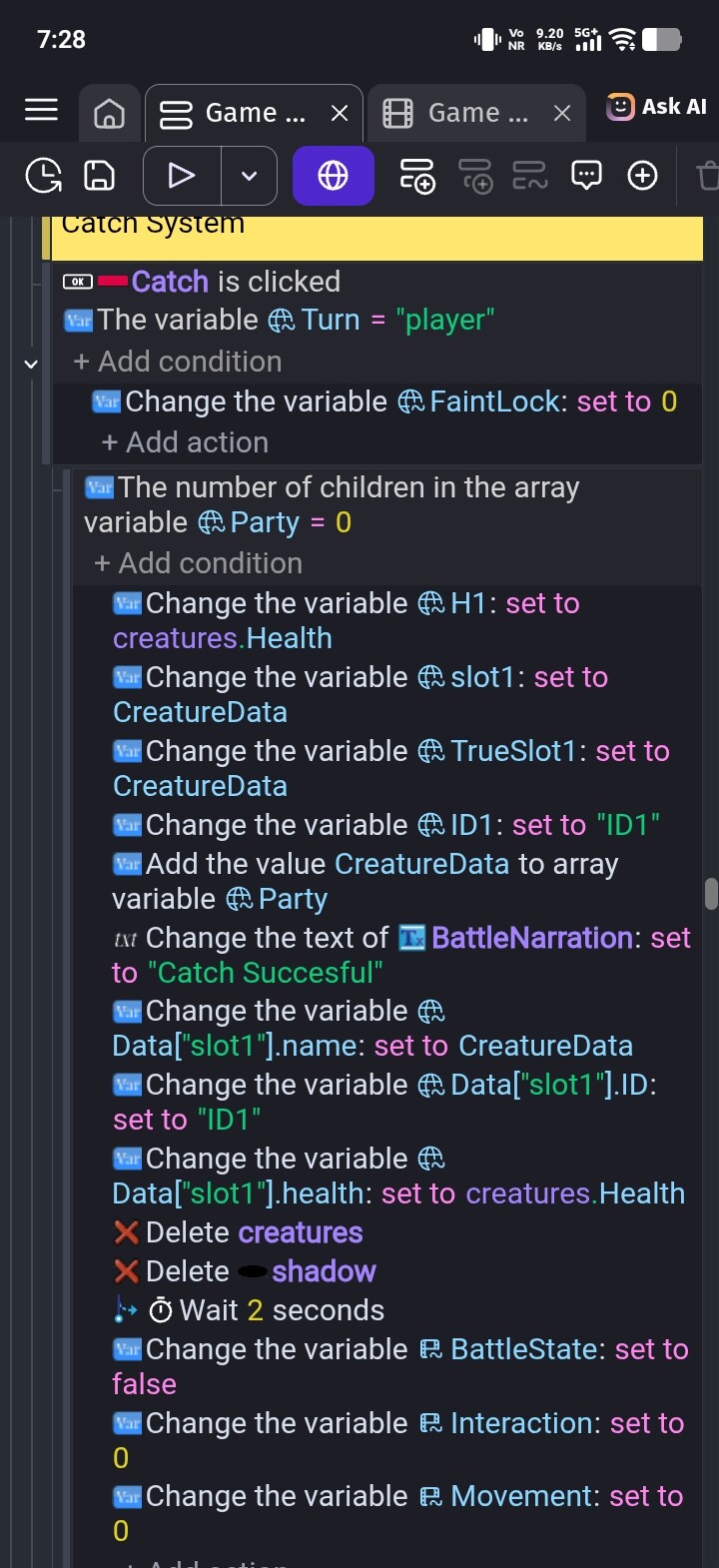Open preview options dropdown arrow
Screen dimensions: 719x1568
250,176
